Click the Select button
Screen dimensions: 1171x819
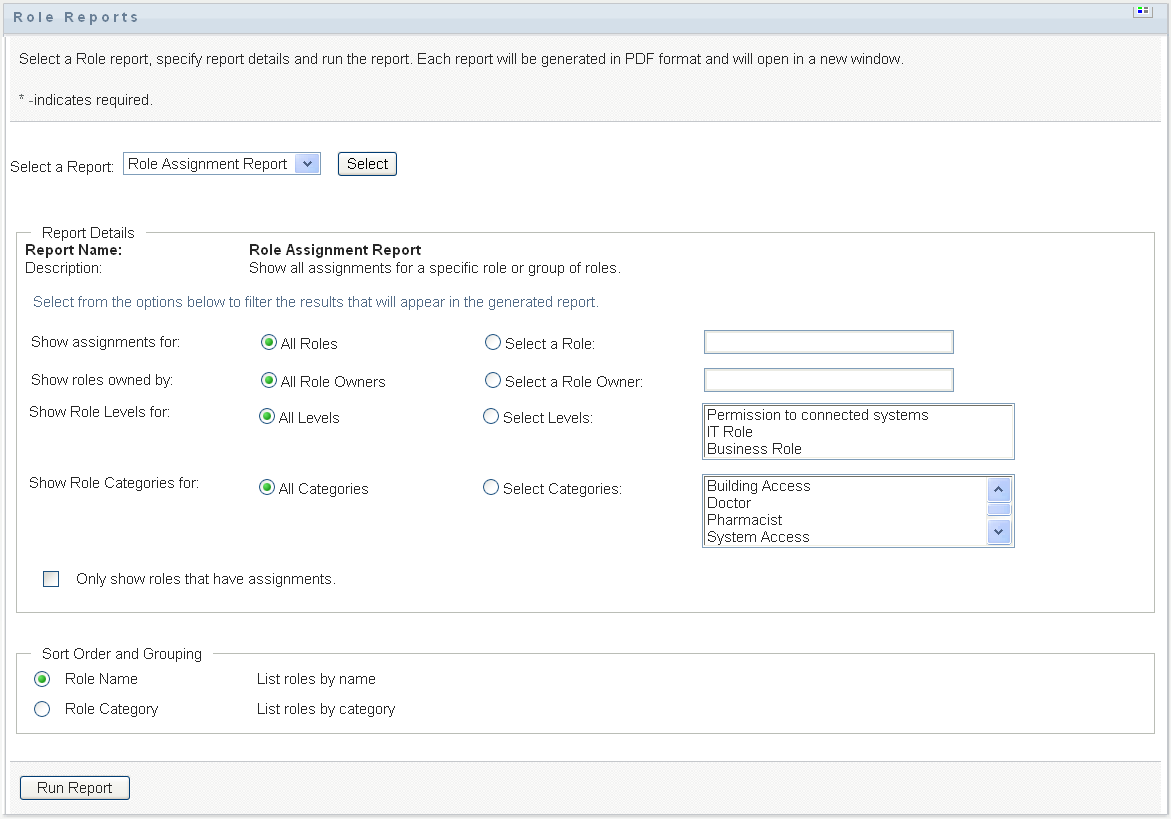[367, 164]
